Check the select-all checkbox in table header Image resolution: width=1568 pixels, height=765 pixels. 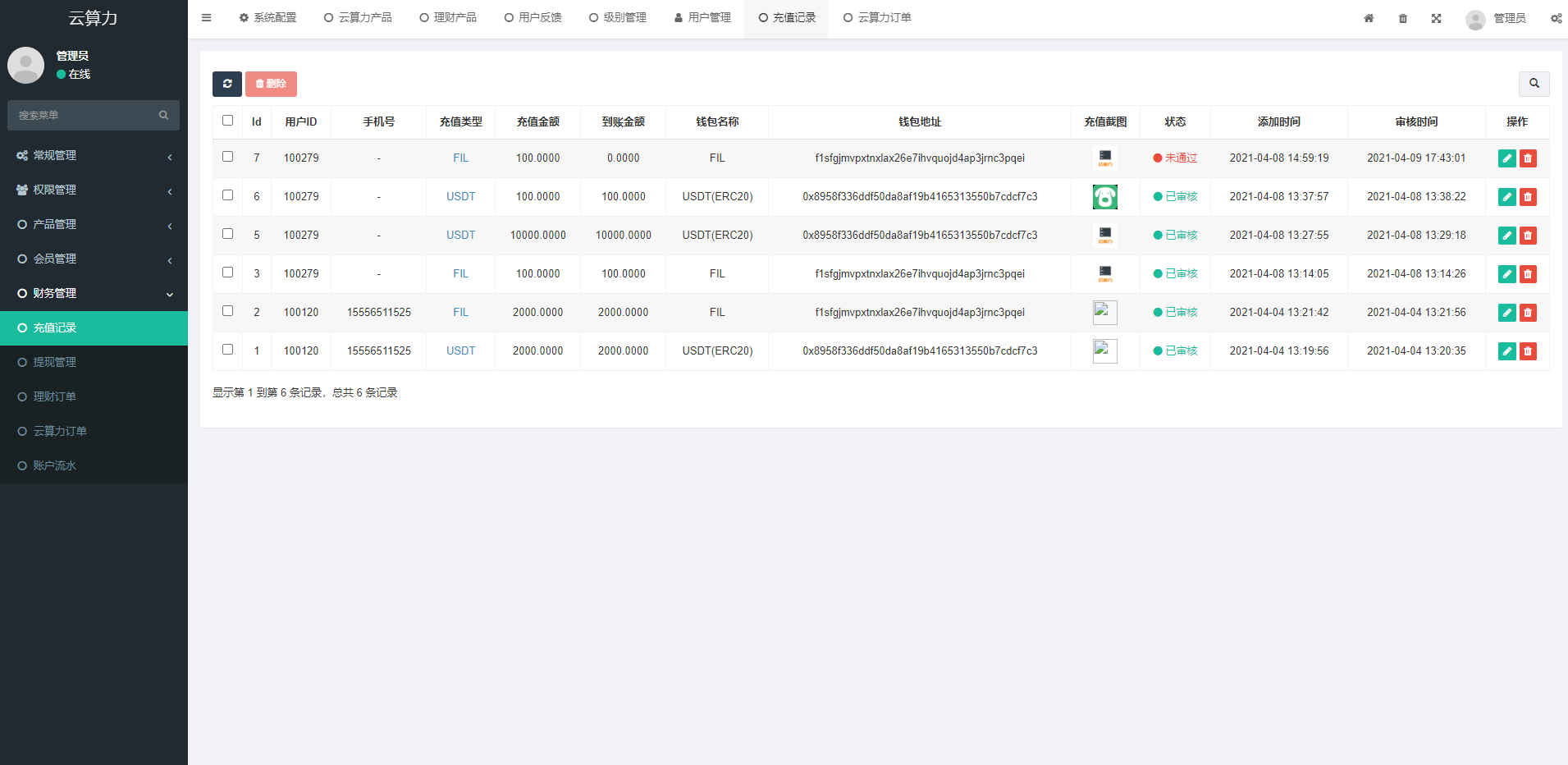coord(228,121)
